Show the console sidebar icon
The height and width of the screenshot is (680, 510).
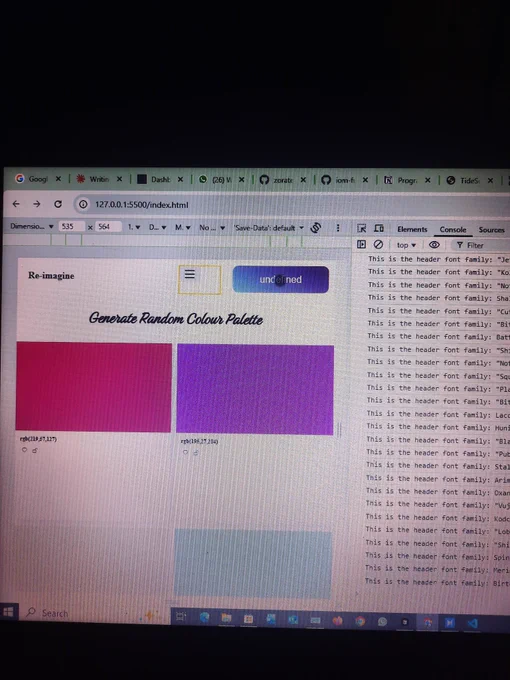coord(361,244)
